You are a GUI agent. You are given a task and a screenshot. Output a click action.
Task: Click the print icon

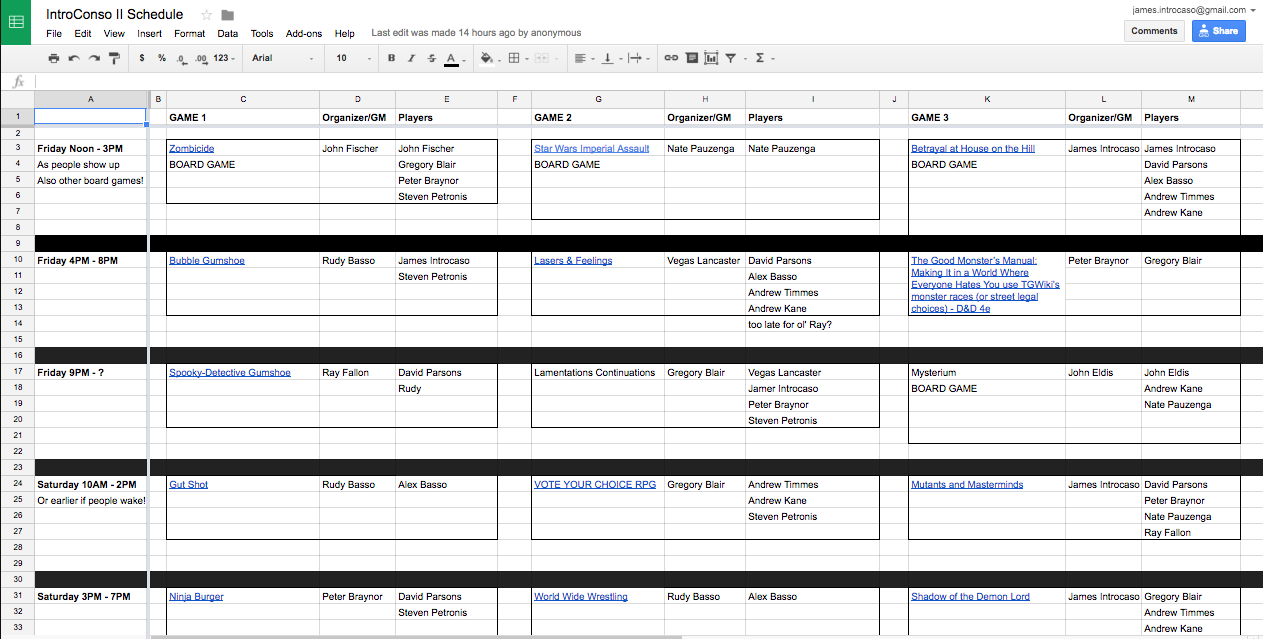click(x=54, y=59)
